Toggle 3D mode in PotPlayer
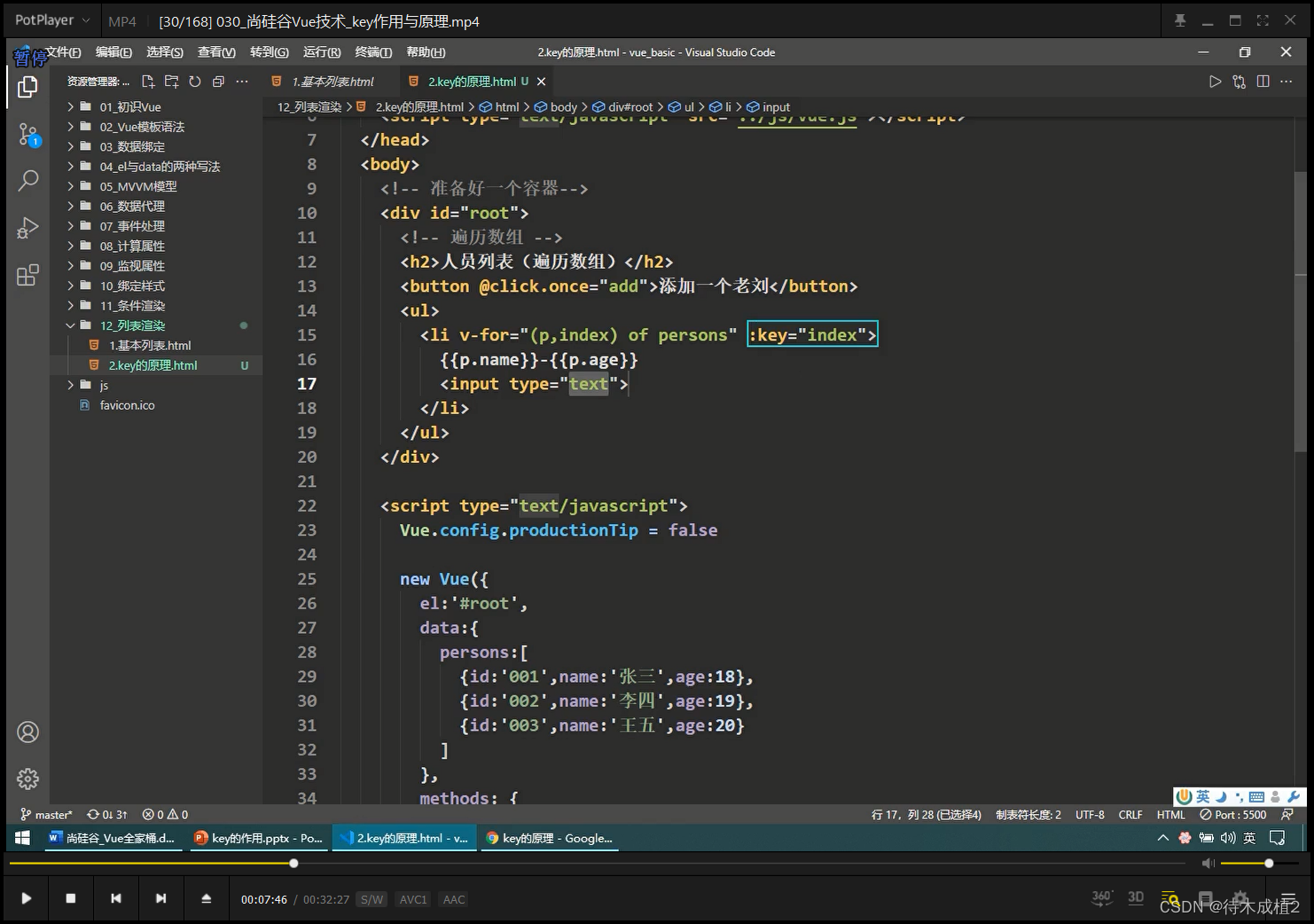1314x924 pixels. pos(1136,897)
